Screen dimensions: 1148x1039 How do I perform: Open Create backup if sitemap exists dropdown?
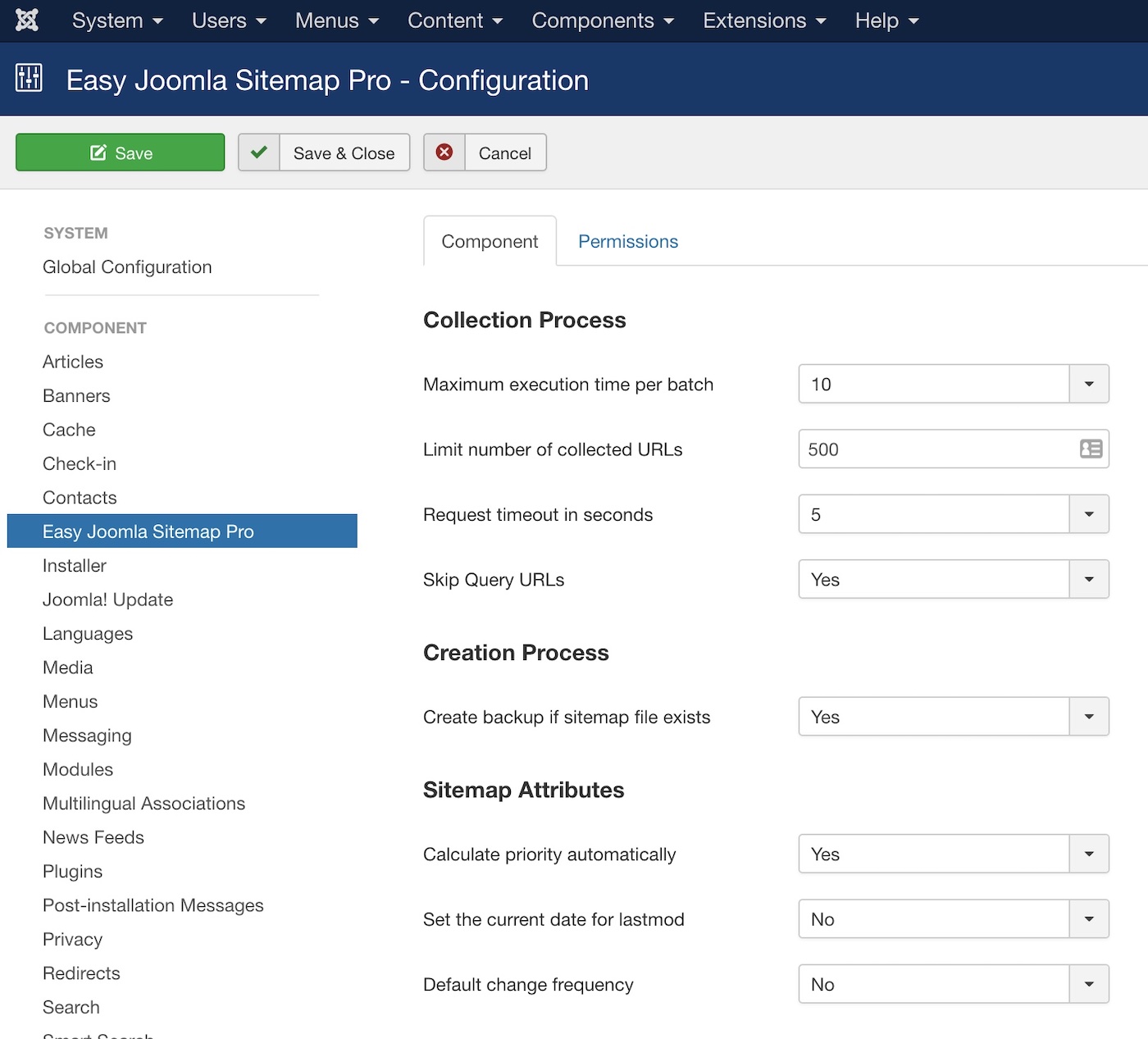[954, 717]
